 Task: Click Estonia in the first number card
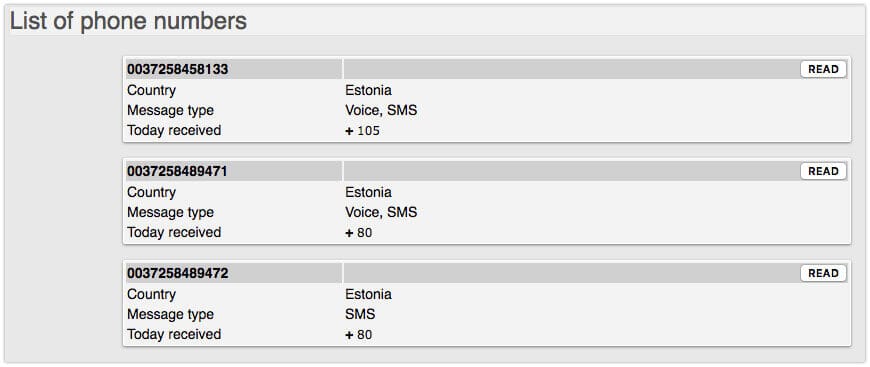[x=368, y=90]
